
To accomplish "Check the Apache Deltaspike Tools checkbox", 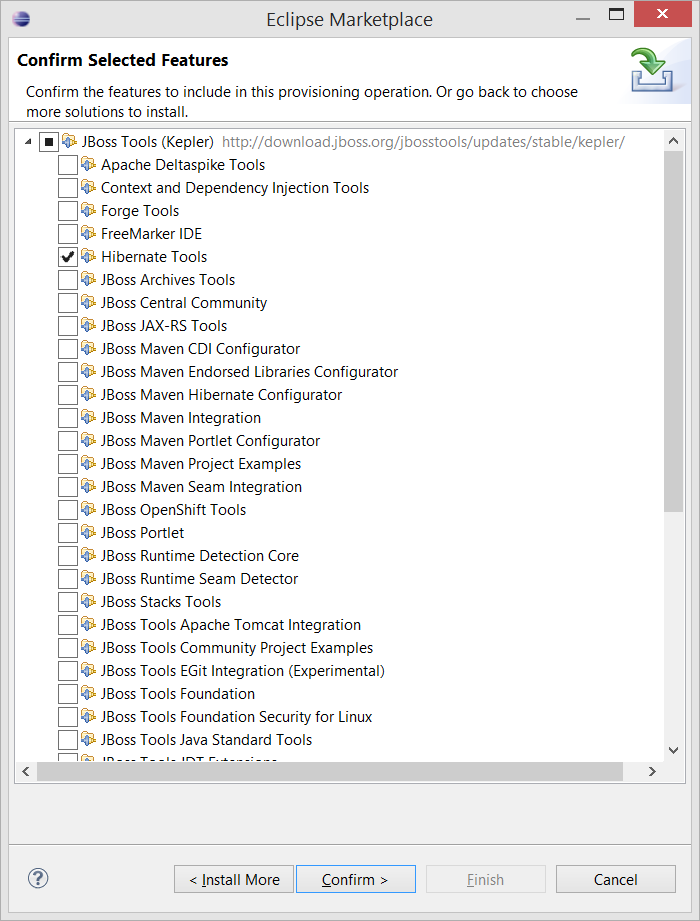I will (x=68, y=165).
